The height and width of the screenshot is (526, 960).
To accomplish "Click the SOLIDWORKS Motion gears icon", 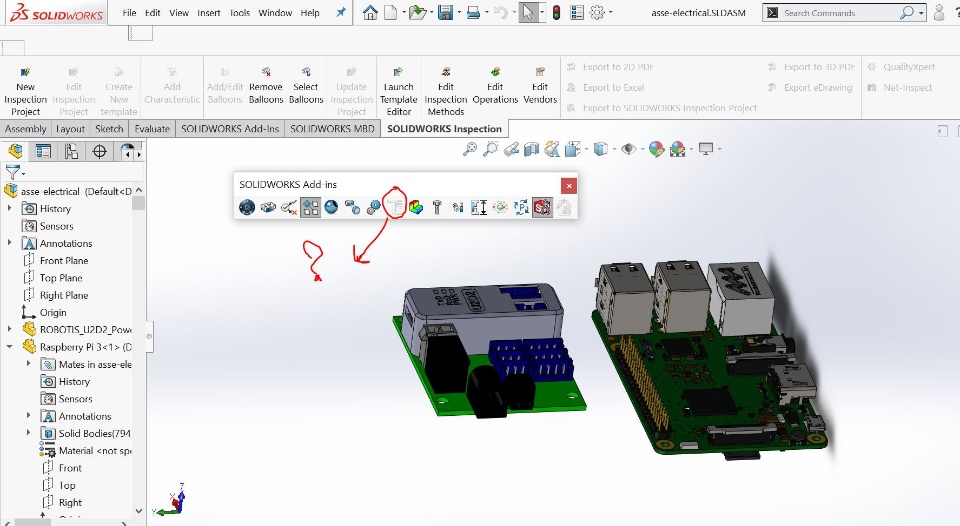I will pos(373,208).
